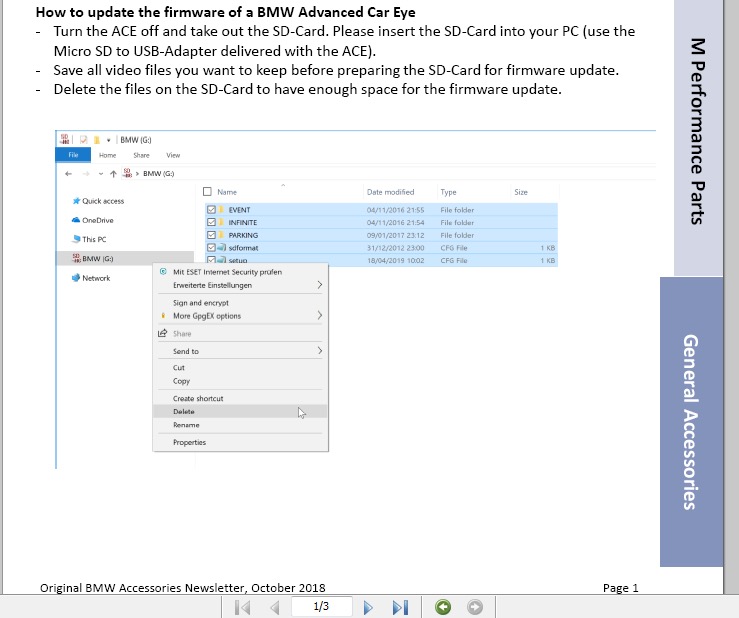Uncheck the EVENT folder checkbox
This screenshot has width=739, height=618.
coord(211,210)
